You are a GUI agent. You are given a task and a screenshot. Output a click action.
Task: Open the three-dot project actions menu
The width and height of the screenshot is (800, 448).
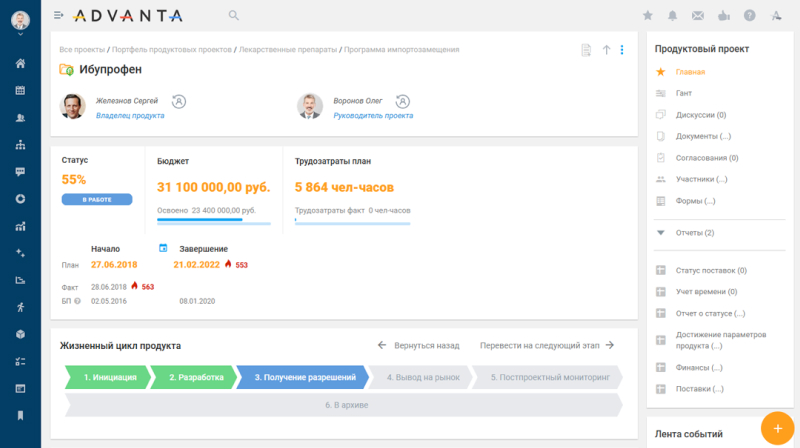(622, 50)
